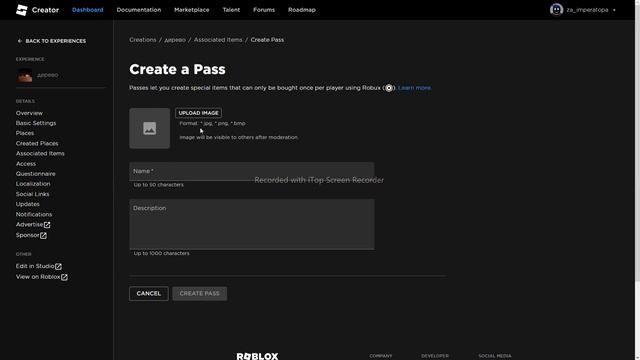This screenshot has width=640, height=360.
Task: Focus the Name input field
Action: coord(251,171)
